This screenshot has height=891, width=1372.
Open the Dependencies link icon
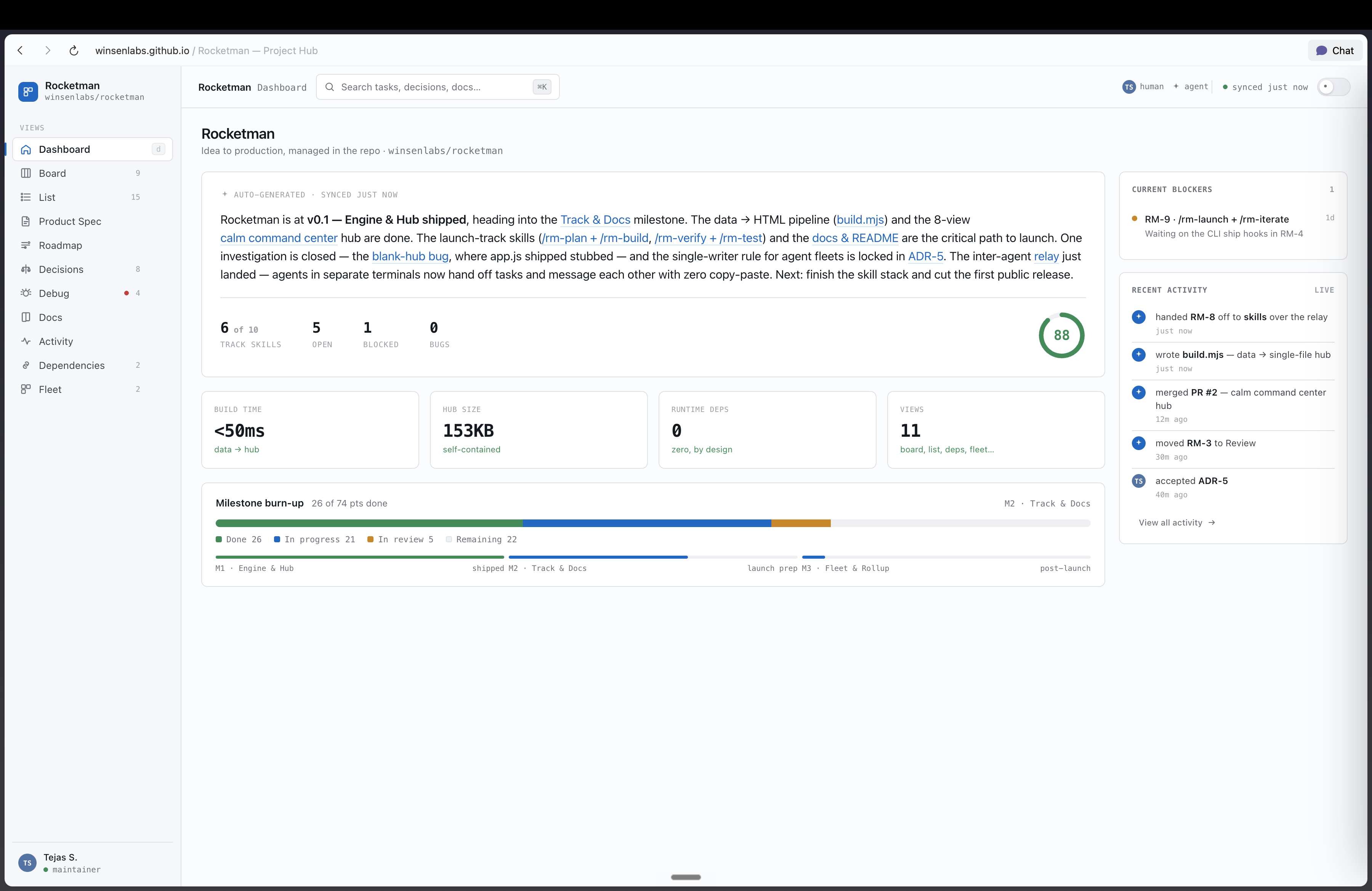(x=26, y=365)
